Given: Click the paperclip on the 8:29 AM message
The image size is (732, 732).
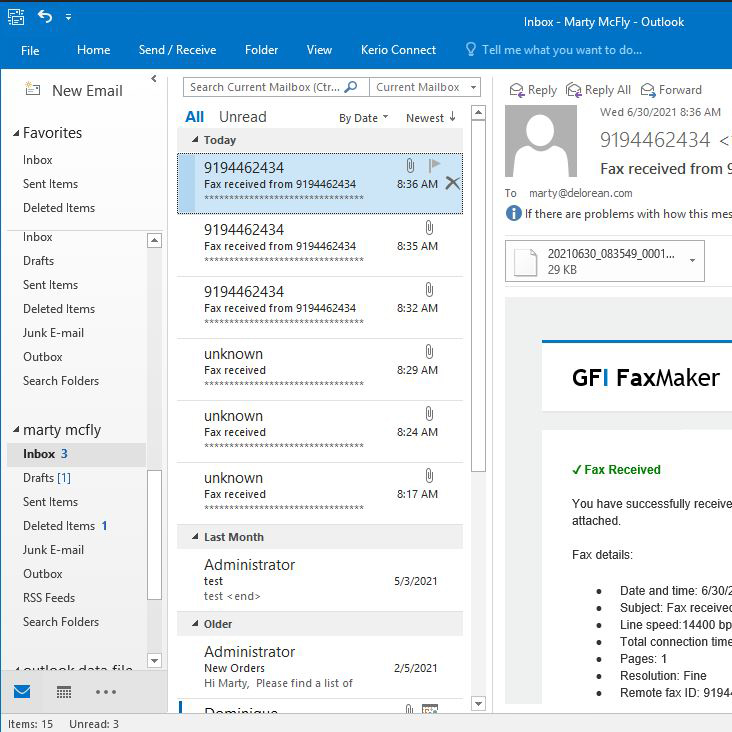Looking at the screenshot, I should click(x=429, y=352).
